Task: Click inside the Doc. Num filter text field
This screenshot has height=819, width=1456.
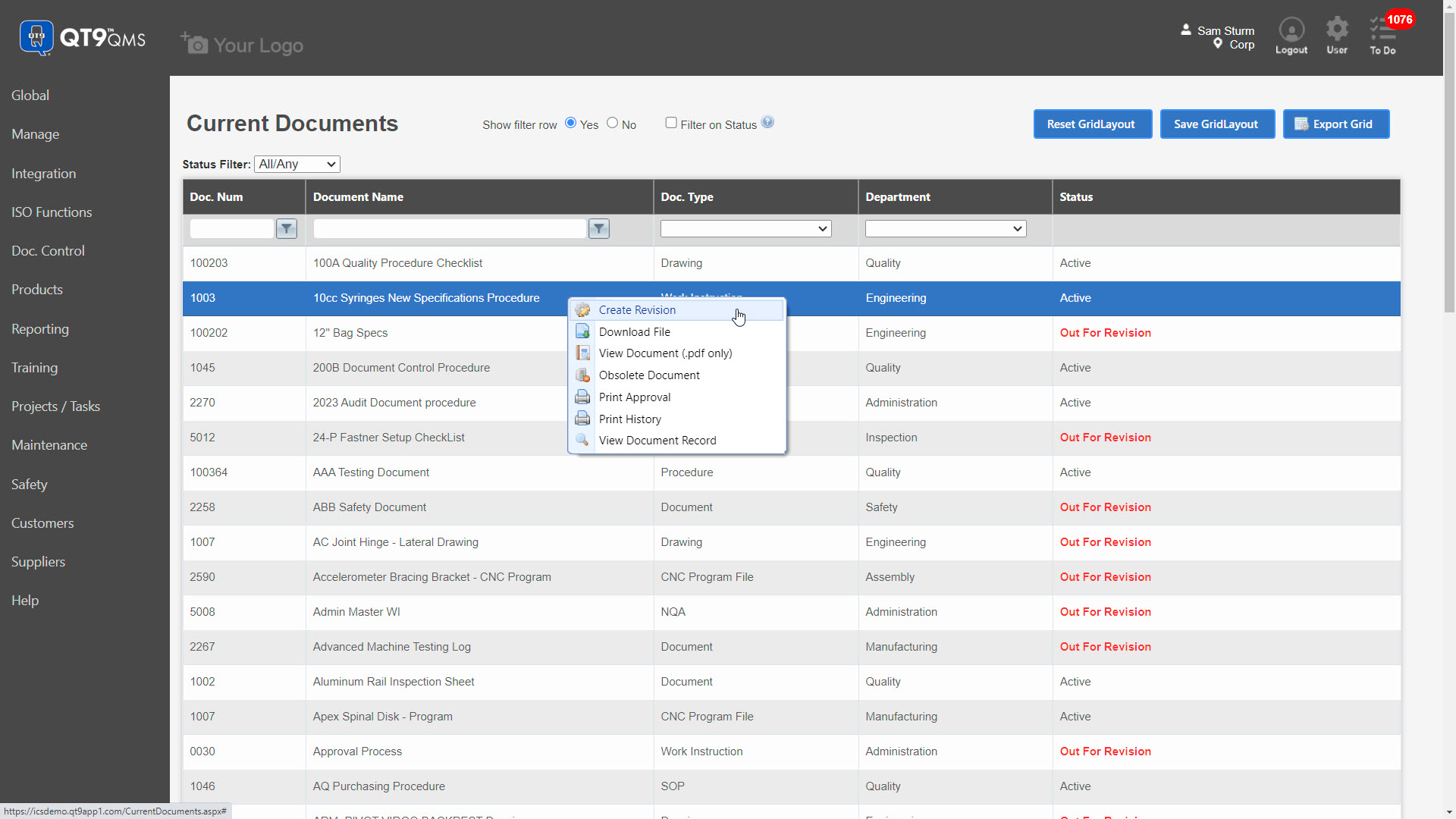Action: pos(231,228)
